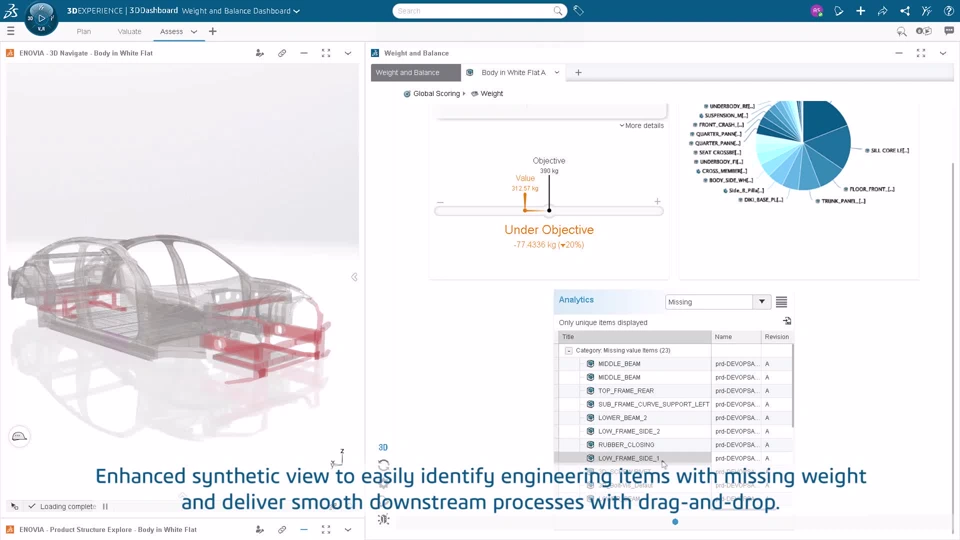Screen dimensions: 960x540
Task: Collapse Category: Missing value items group
Action: pos(568,351)
